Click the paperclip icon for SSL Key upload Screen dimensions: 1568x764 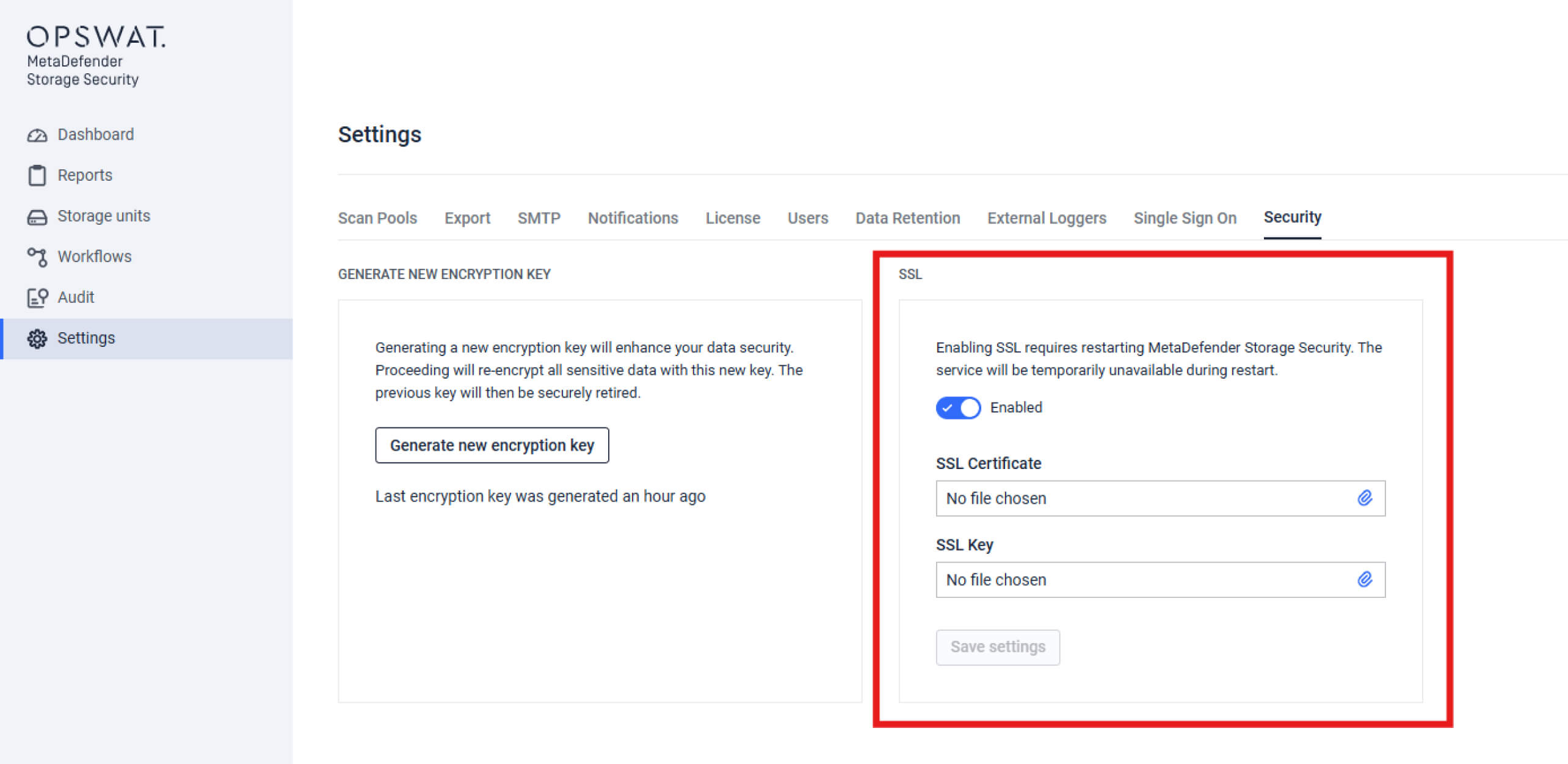point(1363,580)
